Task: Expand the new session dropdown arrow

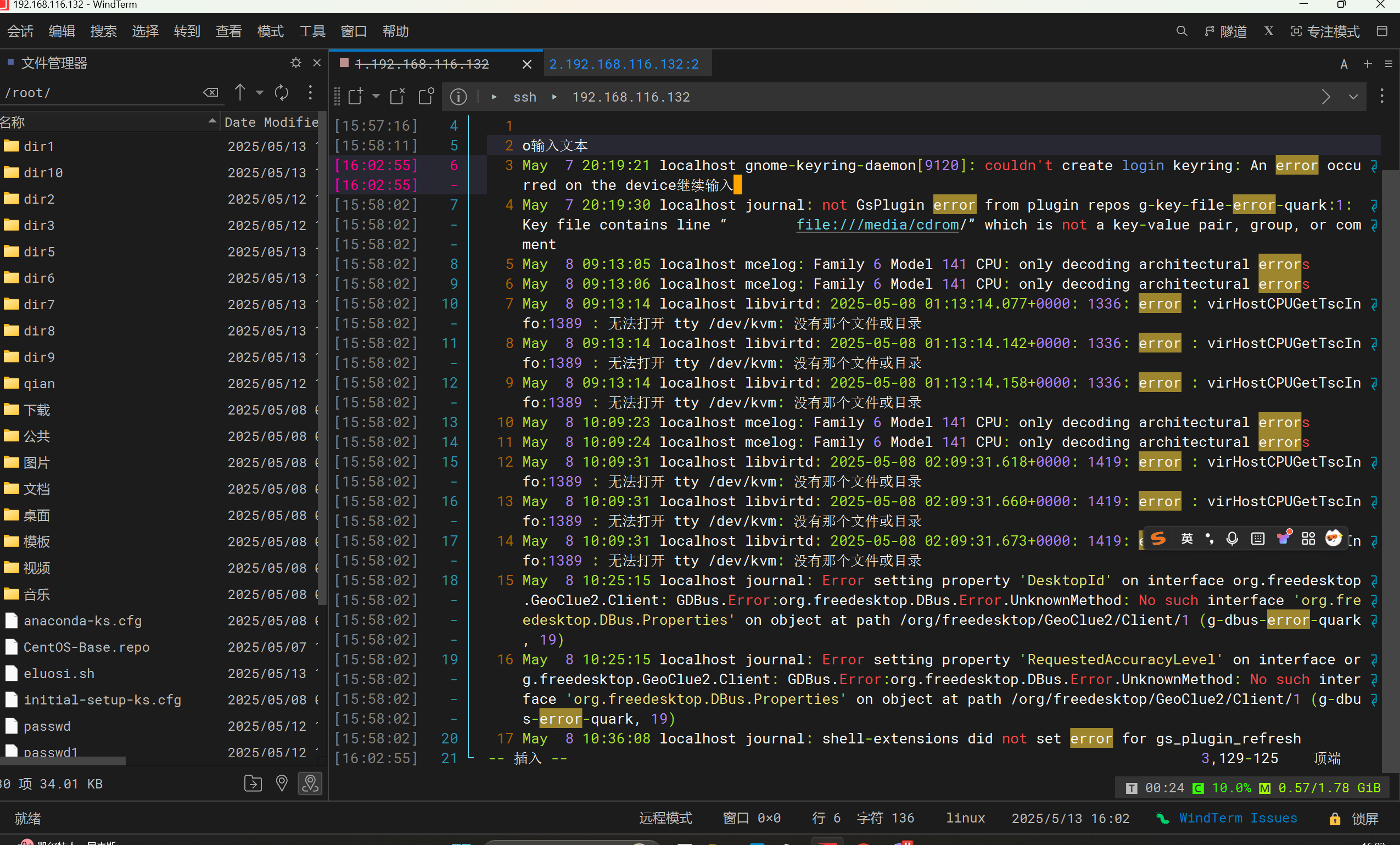Action: 376,97
